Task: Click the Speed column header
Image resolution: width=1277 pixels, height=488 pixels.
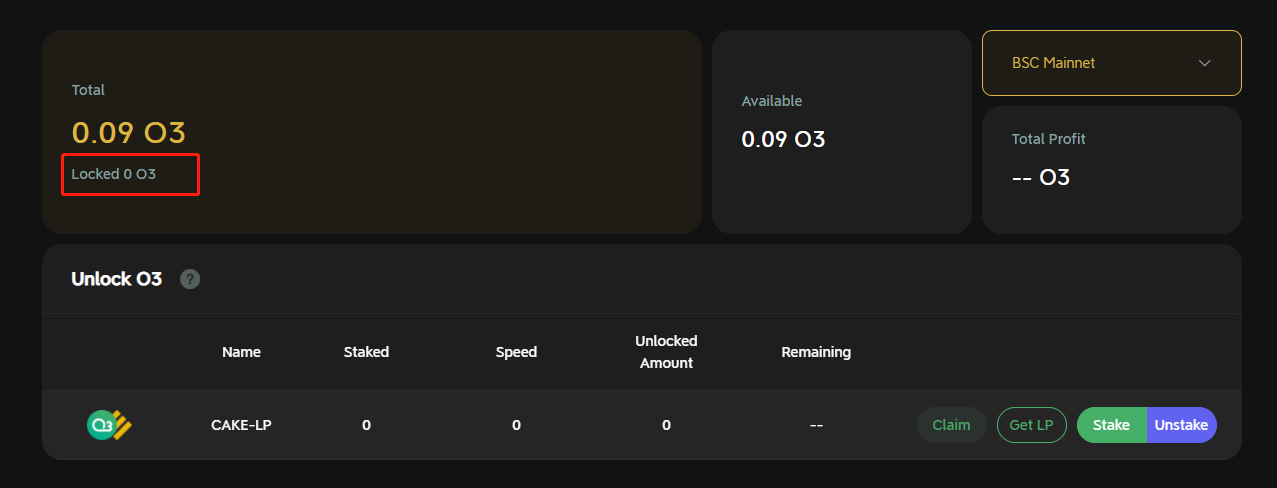Action: point(516,352)
